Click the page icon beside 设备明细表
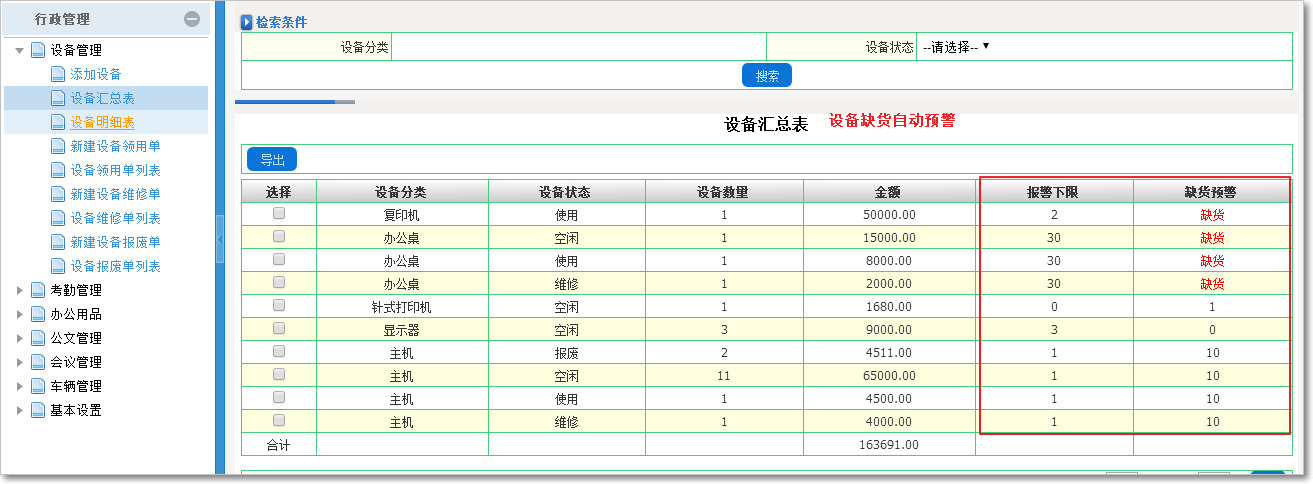This screenshot has width=1313, height=484. (x=58, y=122)
